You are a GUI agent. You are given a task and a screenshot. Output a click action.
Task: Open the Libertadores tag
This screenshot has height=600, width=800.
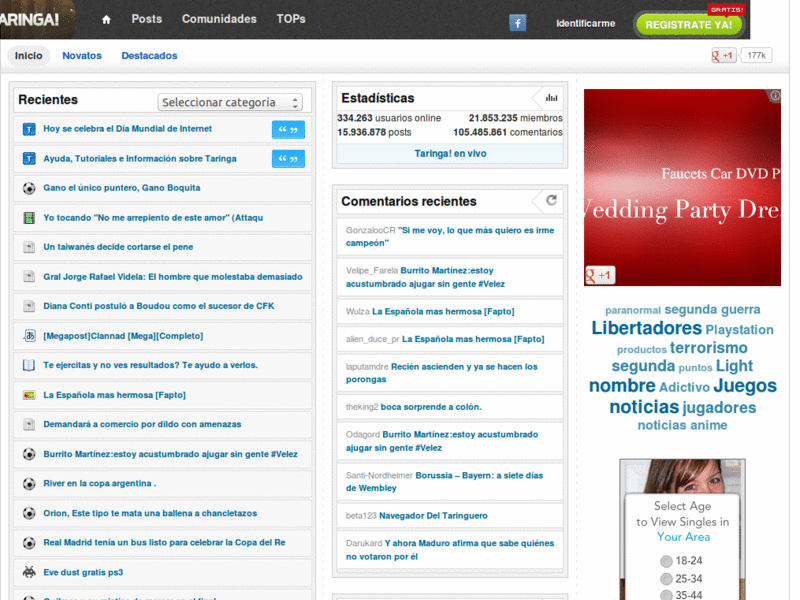(x=646, y=328)
